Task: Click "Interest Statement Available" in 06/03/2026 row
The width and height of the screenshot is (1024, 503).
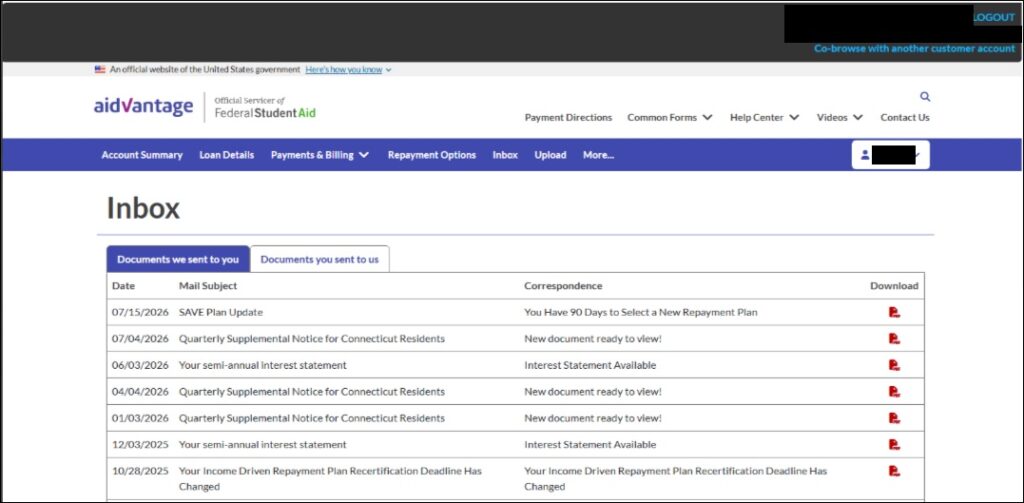Action: (x=590, y=365)
